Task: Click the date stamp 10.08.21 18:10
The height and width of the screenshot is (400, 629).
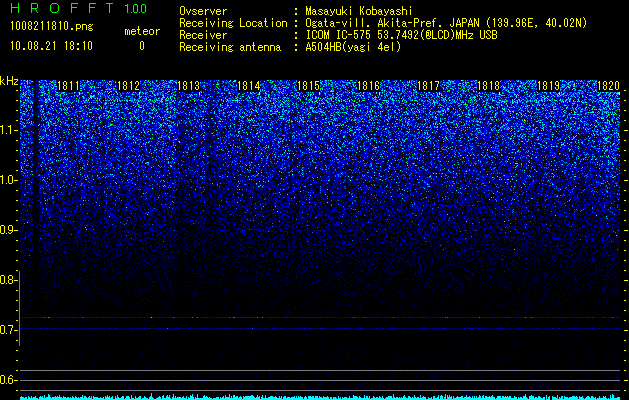Action: point(51,46)
